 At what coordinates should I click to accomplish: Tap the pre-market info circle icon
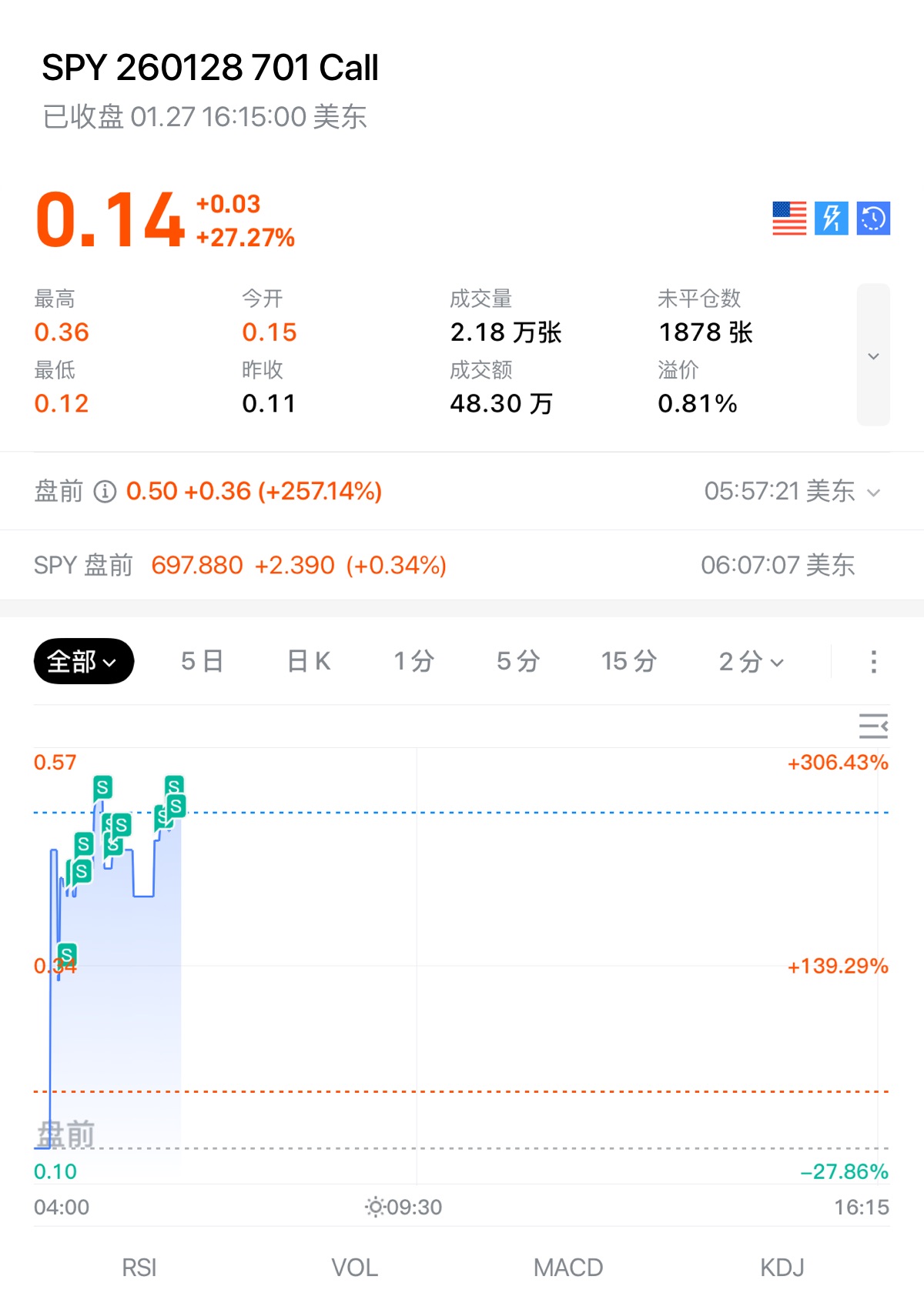click(x=105, y=491)
